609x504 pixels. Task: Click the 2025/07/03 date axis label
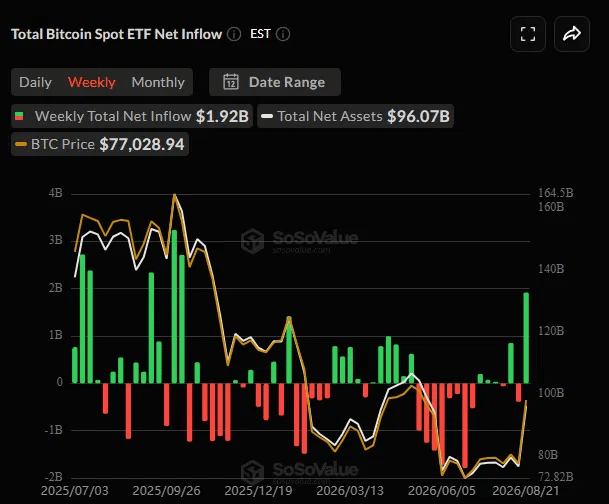tap(75, 490)
